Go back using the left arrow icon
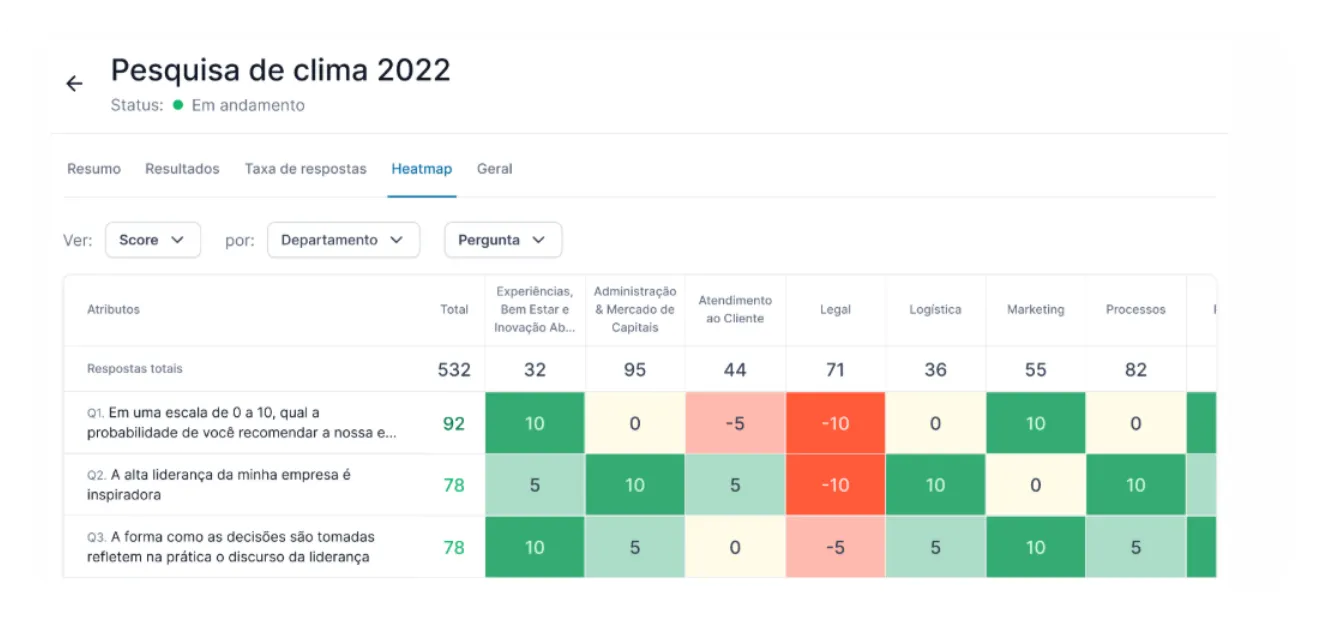 (74, 84)
